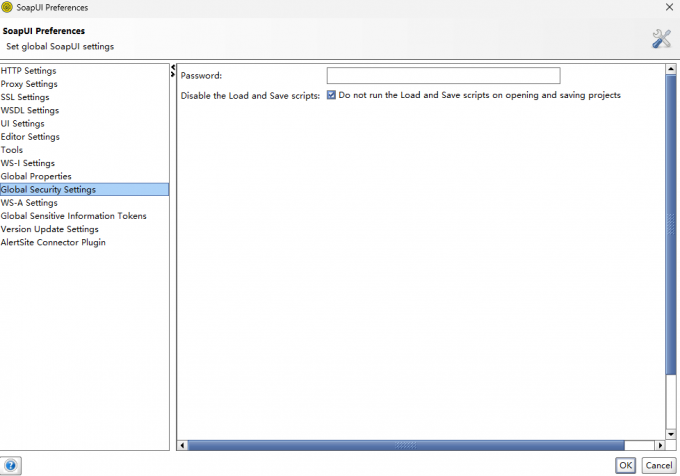Open the help icon button
The width and height of the screenshot is (680, 476).
(11, 466)
